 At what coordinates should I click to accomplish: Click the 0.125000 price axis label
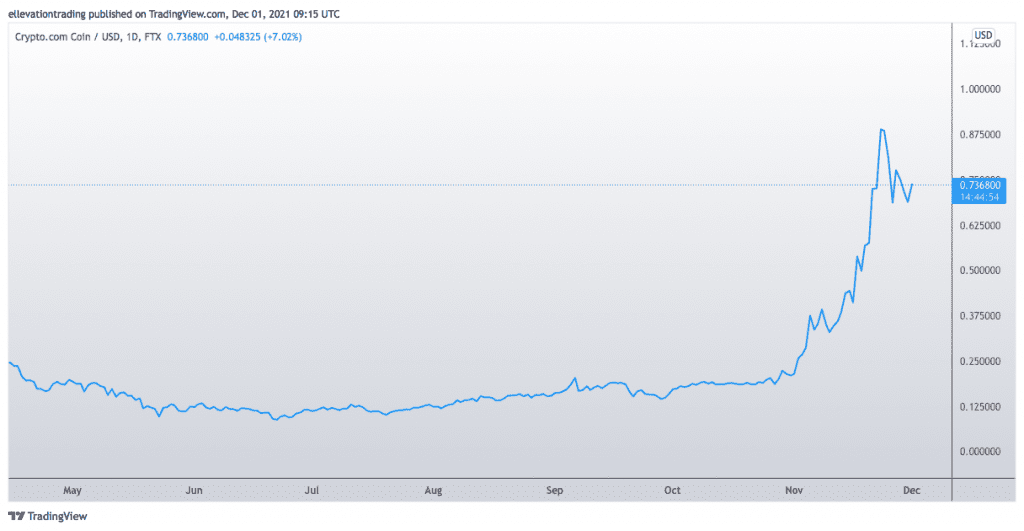click(x=980, y=407)
